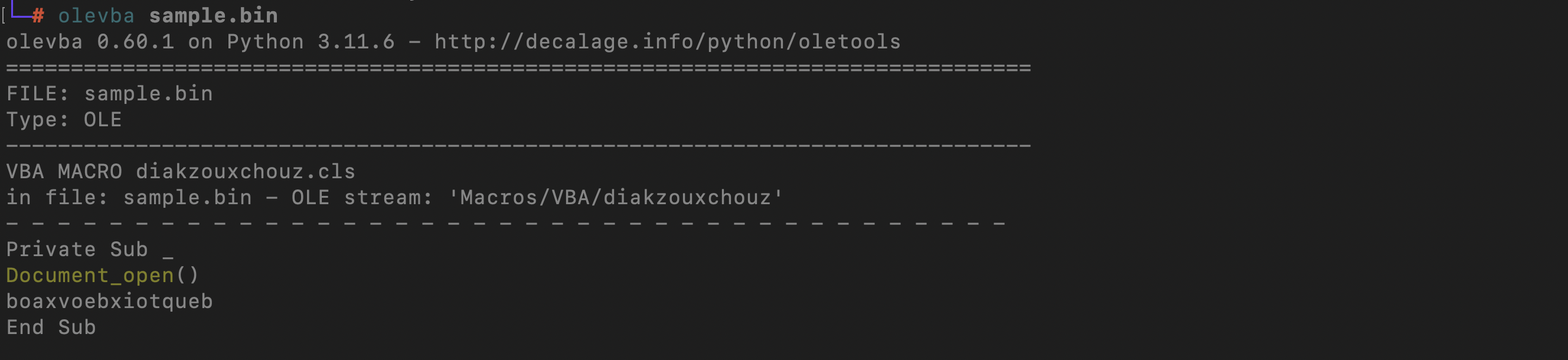The width and height of the screenshot is (1568, 360).
Task: Click the red hash prompt symbol
Action: click(38, 16)
